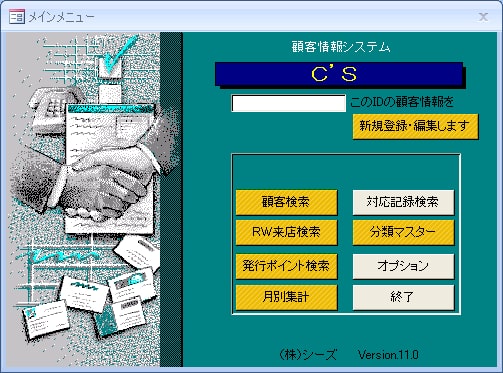Click the このIDの顧客情報を label

(402, 102)
